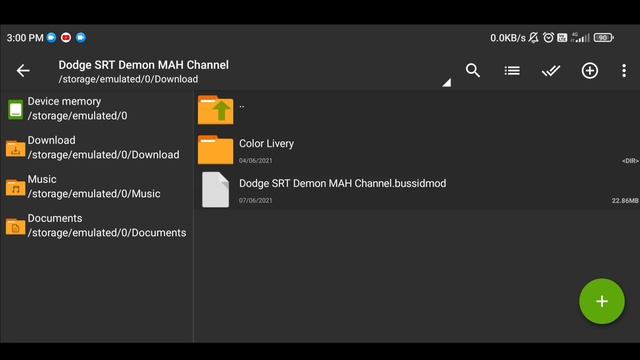
Task: Tap the green floating add button
Action: pos(602,301)
